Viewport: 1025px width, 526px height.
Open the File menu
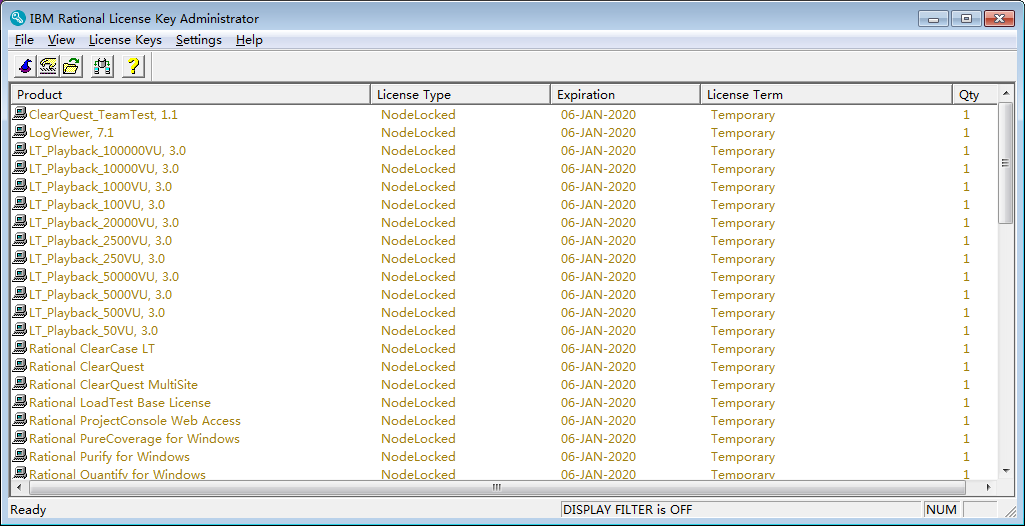24,40
